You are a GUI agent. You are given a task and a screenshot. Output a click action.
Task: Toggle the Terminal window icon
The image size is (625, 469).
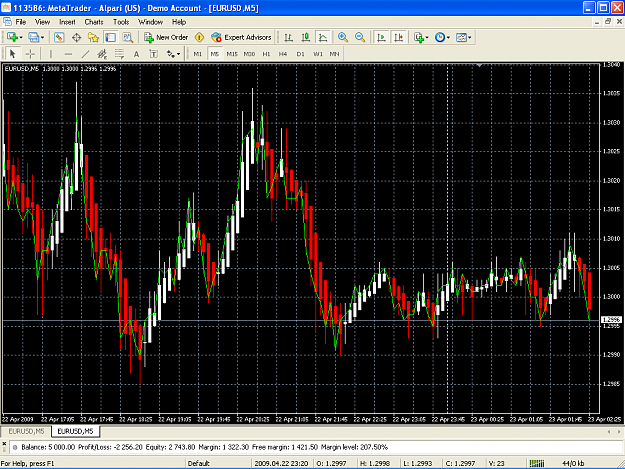(x=110, y=37)
